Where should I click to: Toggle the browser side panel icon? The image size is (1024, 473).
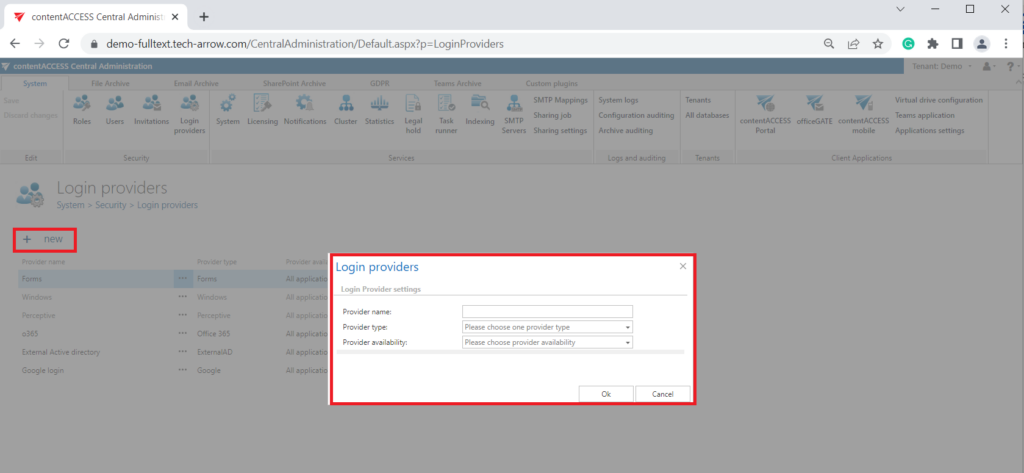pyautogui.click(x=957, y=44)
